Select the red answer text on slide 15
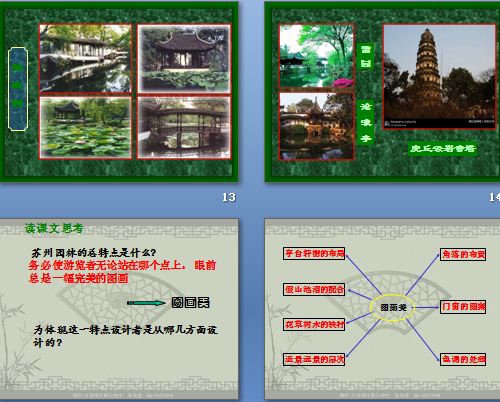This screenshot has height=402, width=500. (122, 271)
